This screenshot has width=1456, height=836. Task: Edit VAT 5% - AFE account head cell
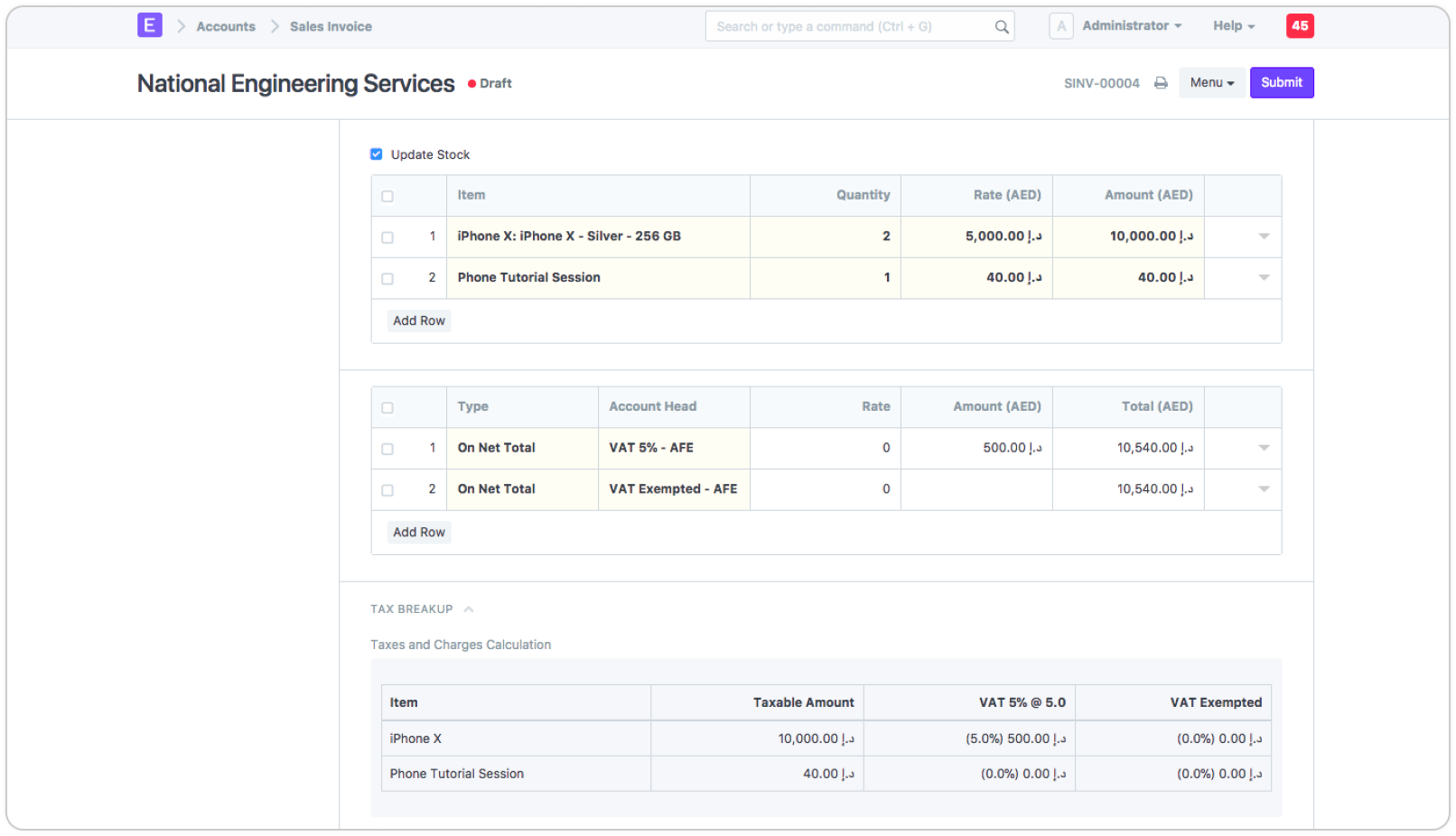(674, 448)
